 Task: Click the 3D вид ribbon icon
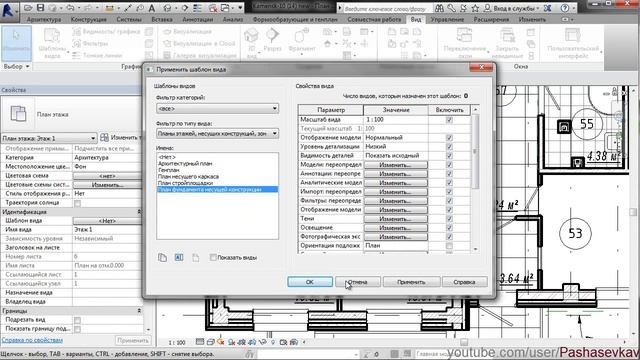(251, 43)
